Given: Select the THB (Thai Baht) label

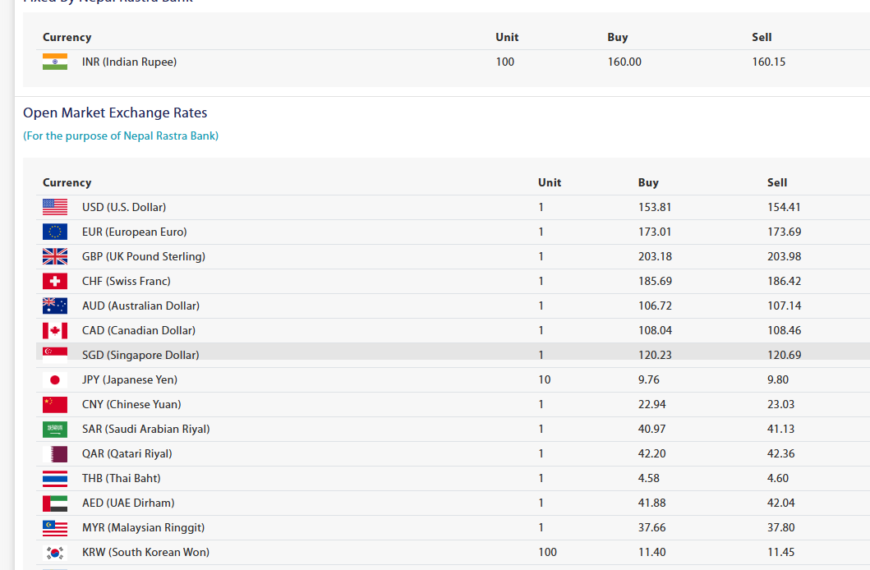Looking at the screenshot, I should (x=121, y=478).
